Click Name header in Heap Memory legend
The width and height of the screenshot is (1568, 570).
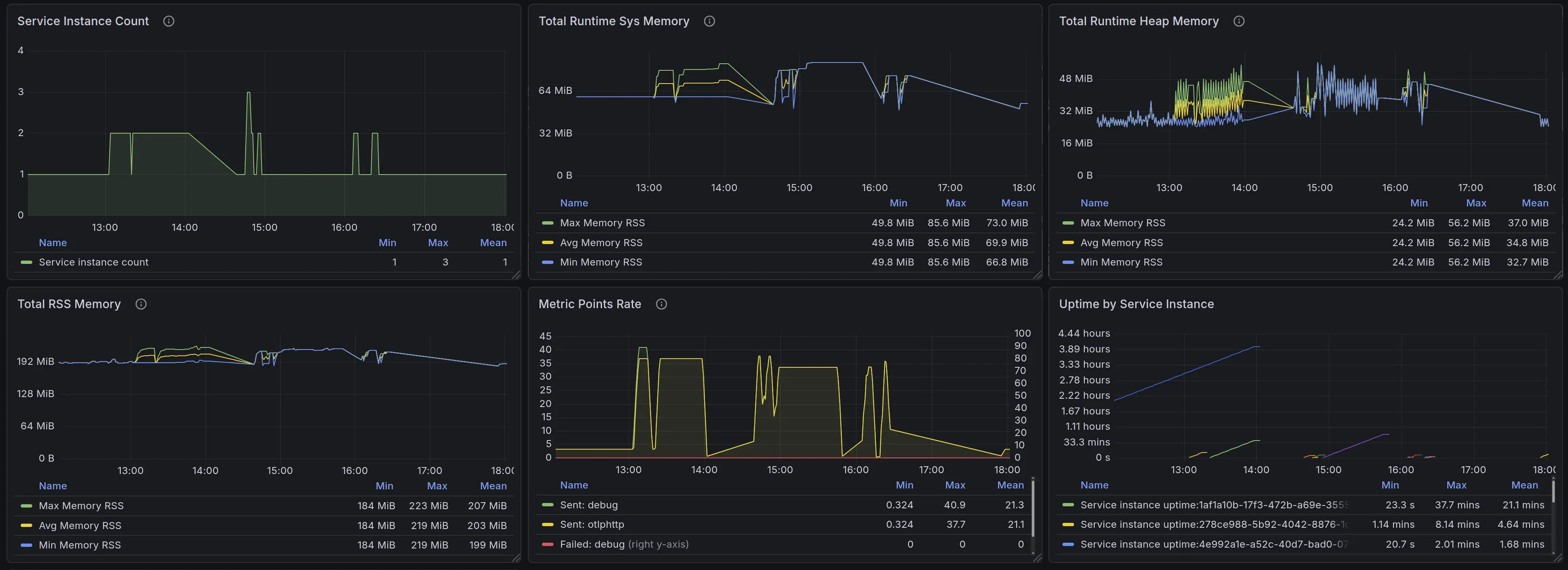(x=1094, y=203)
